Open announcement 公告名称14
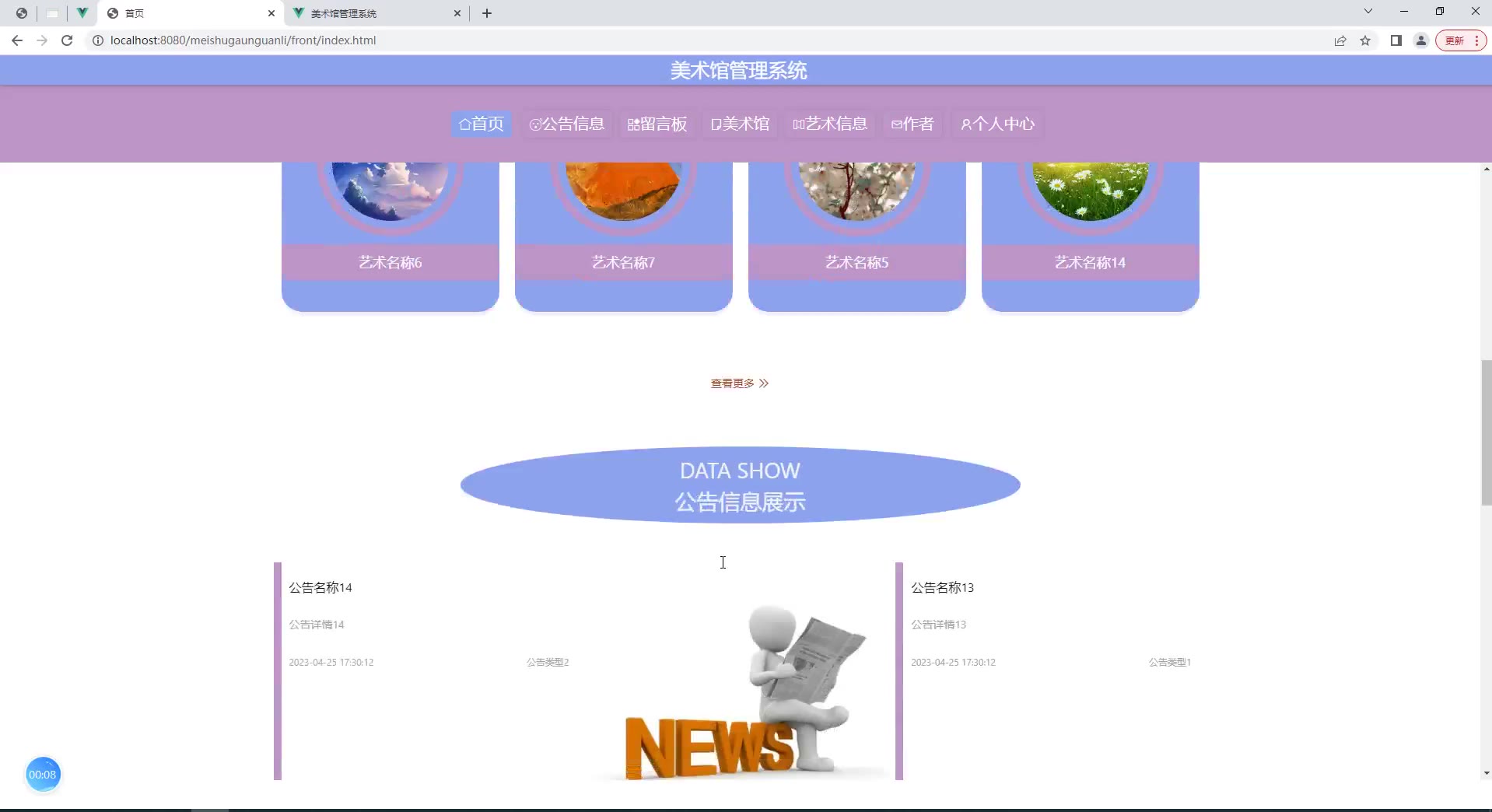Screen dimensions: 1492x812 click(320, 588)
